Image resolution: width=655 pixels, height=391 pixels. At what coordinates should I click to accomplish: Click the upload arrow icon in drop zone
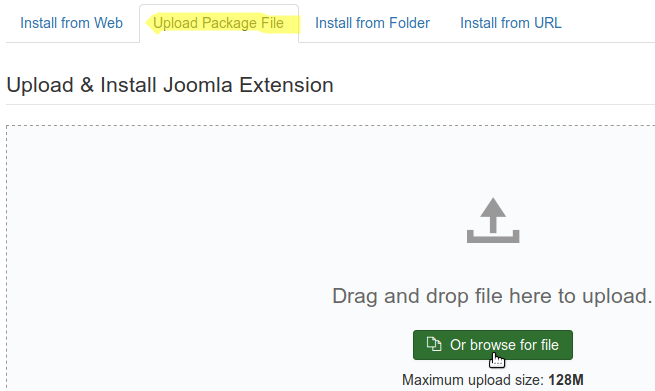click(493, 220)
